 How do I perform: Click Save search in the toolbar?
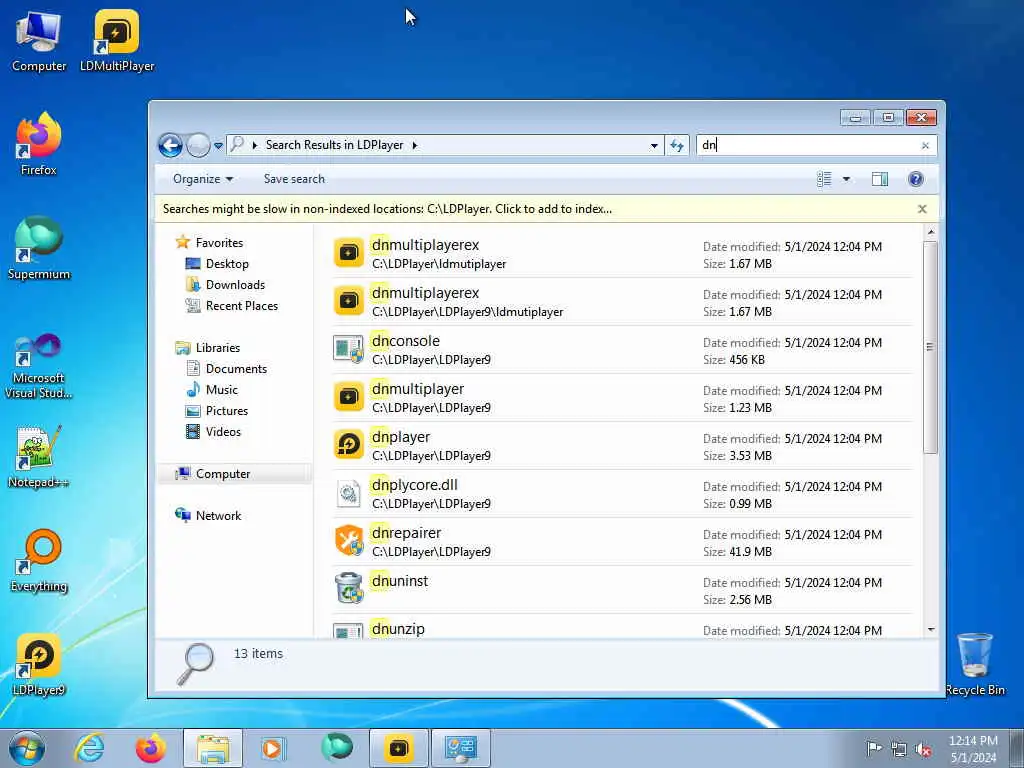point(294,179)
